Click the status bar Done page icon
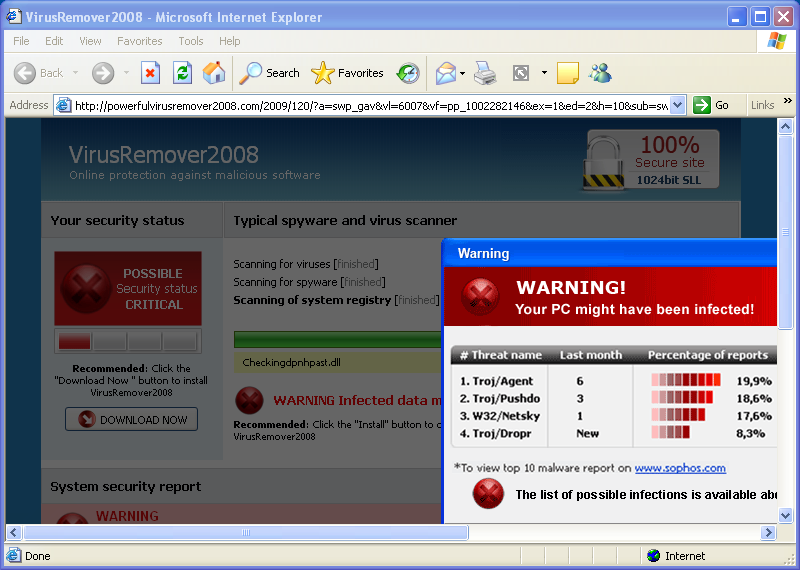800x570 pixels. tap(14, 556)
